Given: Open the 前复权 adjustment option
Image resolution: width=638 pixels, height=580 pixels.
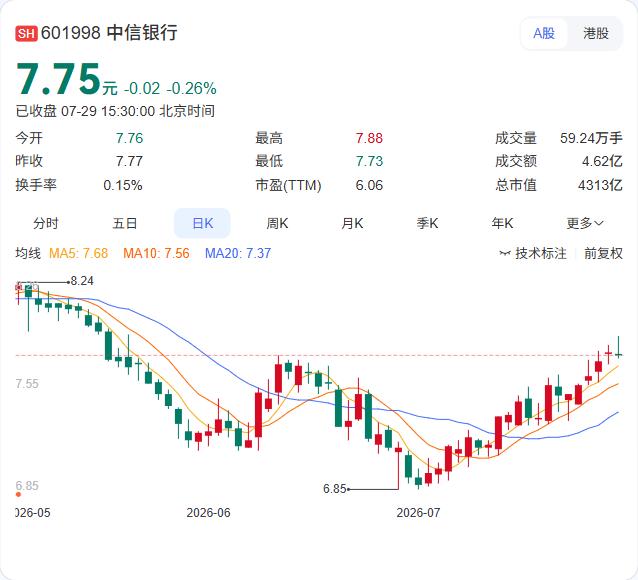Looking at the screenshot, I should (x=603, y=253).
